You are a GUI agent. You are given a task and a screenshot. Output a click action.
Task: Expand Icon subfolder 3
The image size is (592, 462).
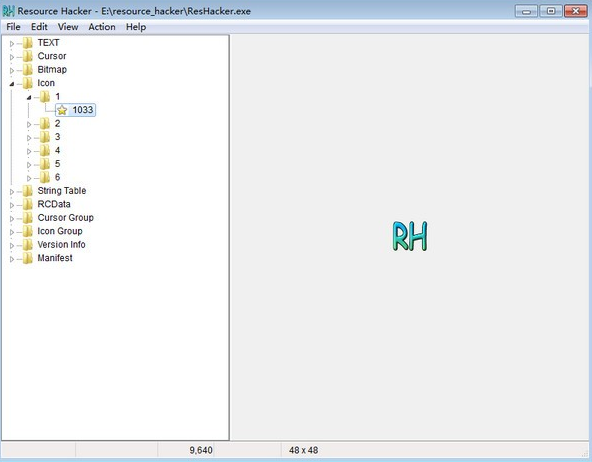pos(29,138)
